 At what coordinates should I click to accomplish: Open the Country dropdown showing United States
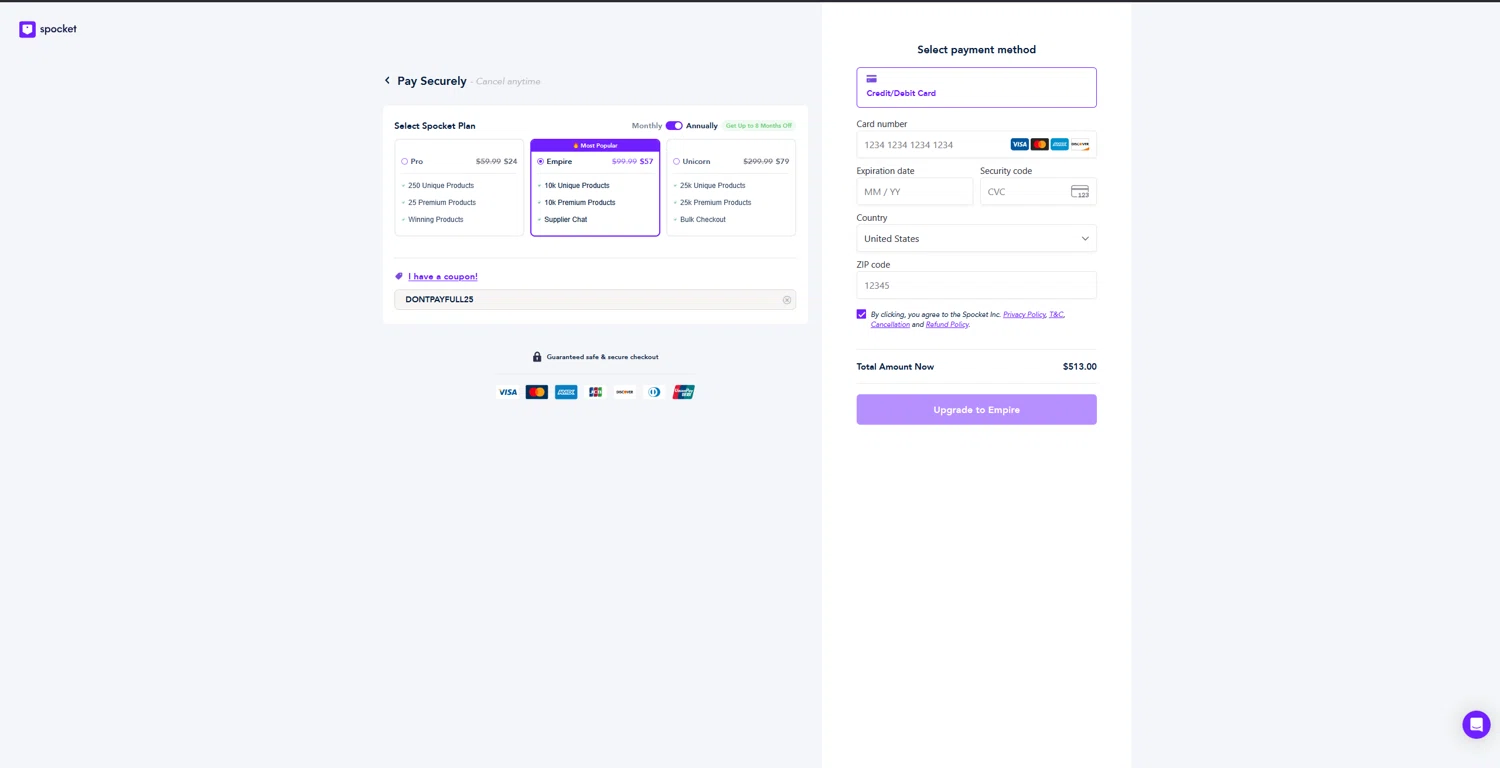(976, 238)
